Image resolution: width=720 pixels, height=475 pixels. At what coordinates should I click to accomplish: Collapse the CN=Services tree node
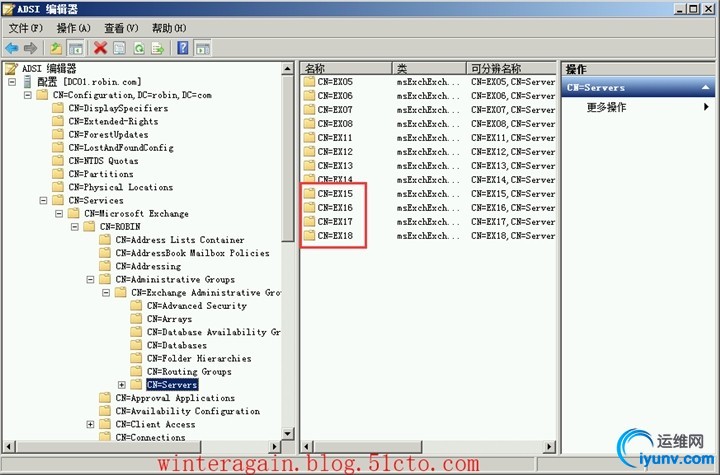[x=43, y=200]
